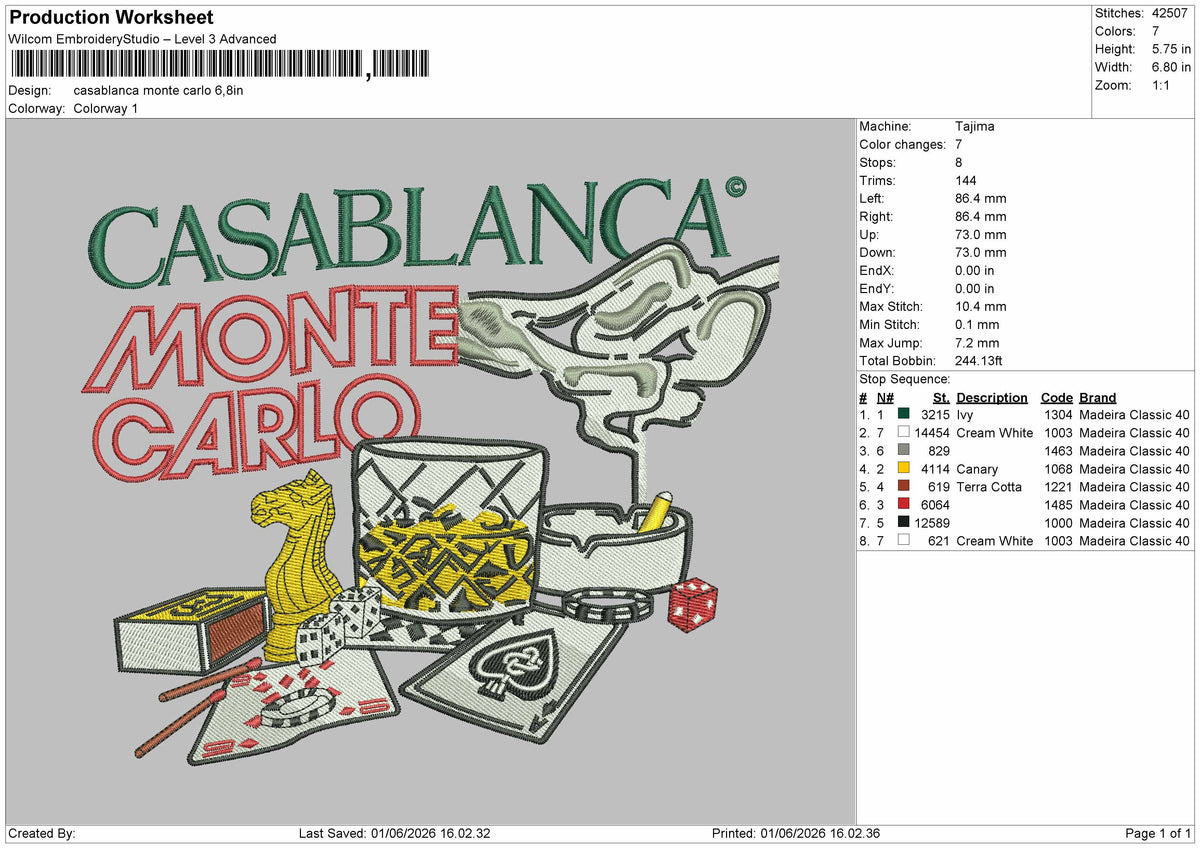Select the white swatch beside stitch count 14454

click(x=904, y=432)
